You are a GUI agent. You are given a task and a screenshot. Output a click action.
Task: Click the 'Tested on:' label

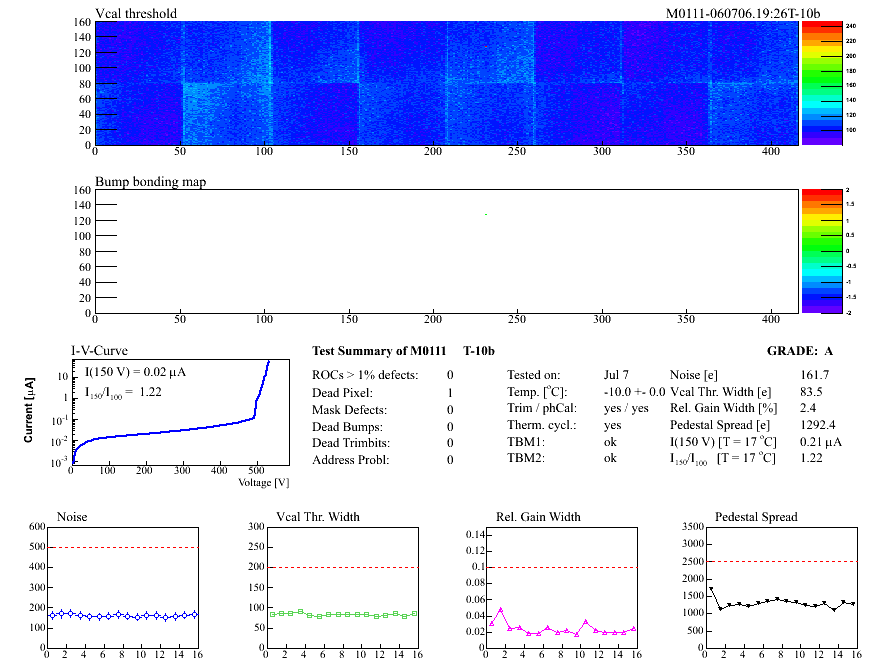point(534,375)
